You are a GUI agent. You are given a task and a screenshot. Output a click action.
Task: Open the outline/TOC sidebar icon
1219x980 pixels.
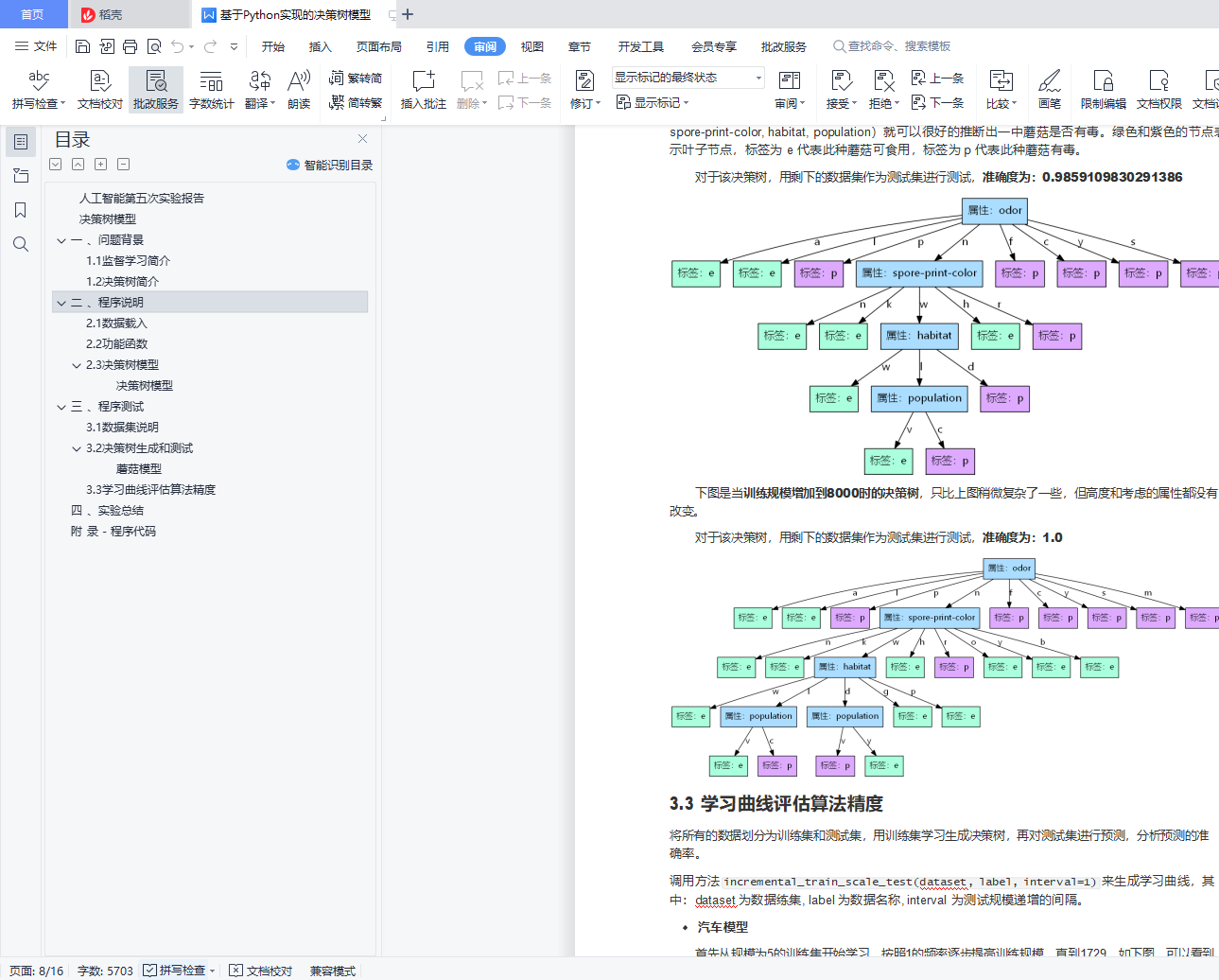click(21, 142)
